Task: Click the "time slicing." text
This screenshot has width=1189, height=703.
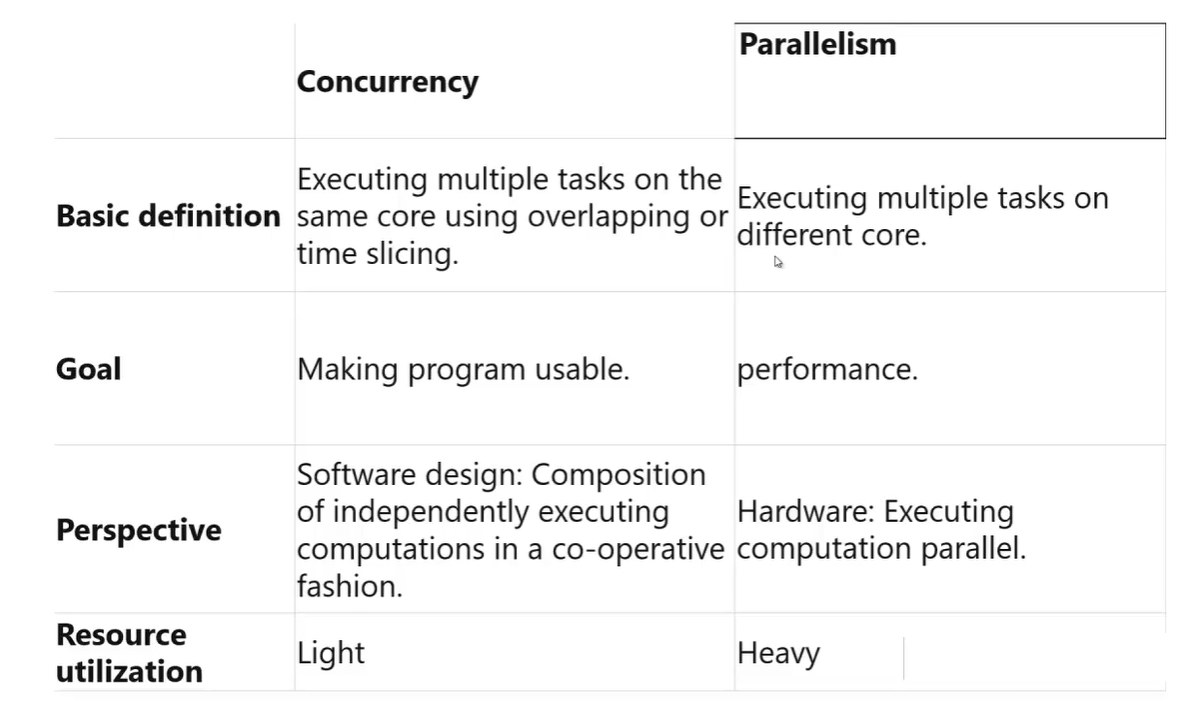Action: click(377, 254)
